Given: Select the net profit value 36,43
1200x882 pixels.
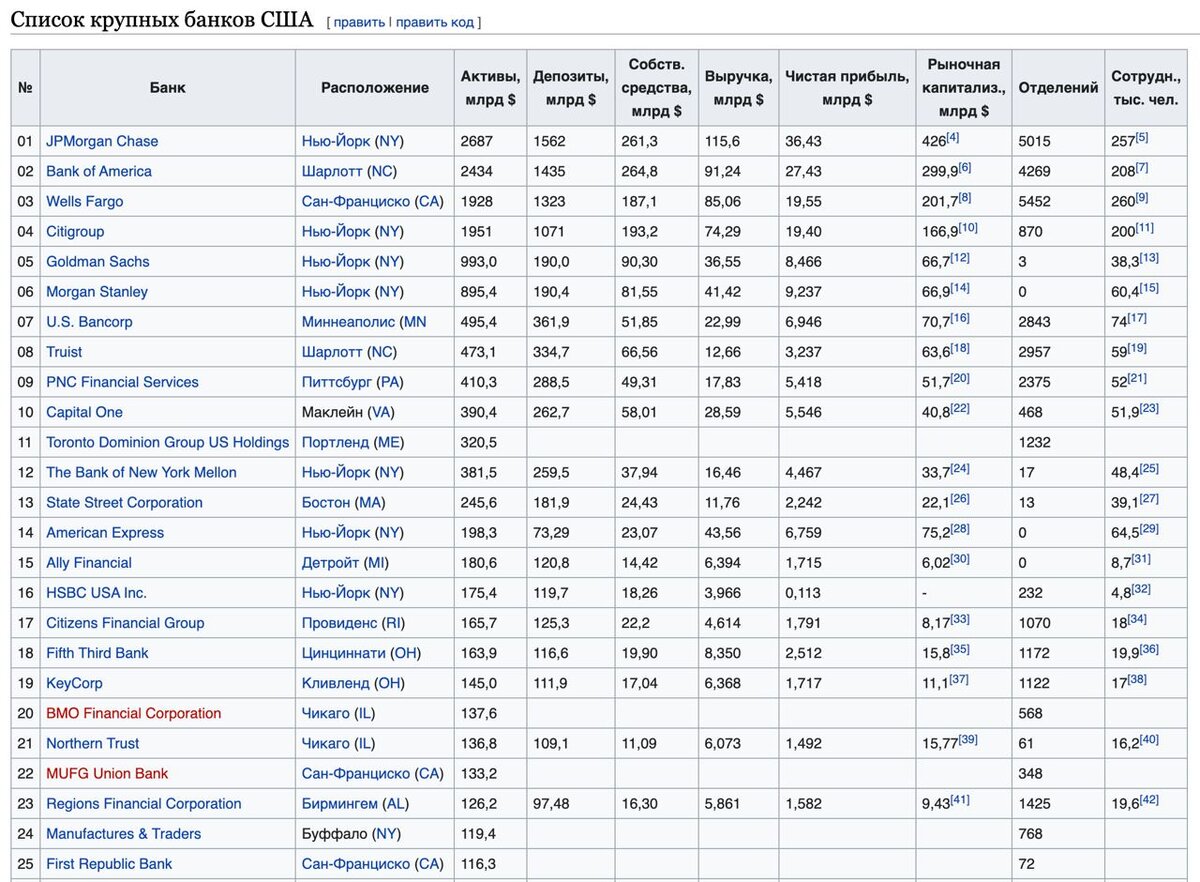Looking at the screenshot, I should 804,141.
